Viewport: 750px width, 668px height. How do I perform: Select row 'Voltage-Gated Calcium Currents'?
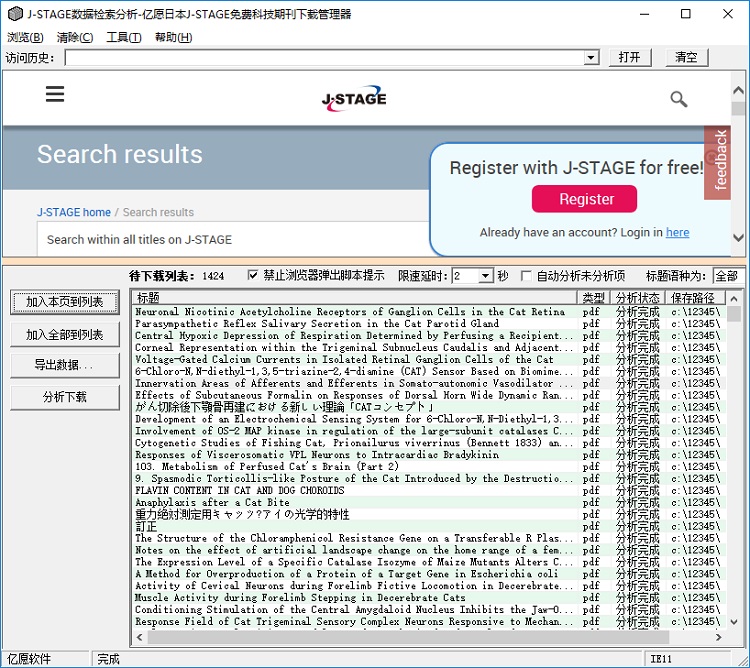coord(429,360)
